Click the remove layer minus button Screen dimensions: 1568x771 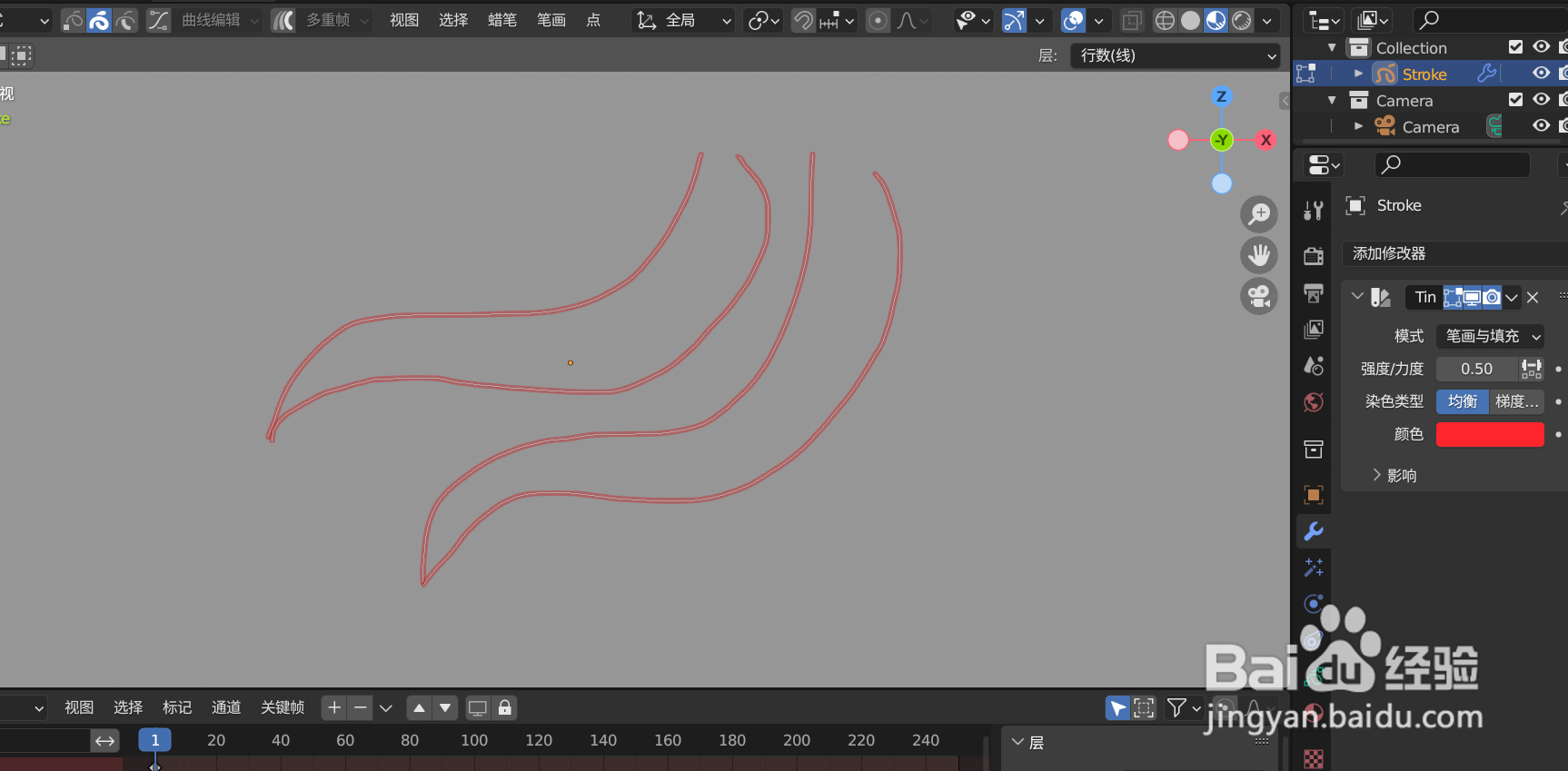pyautogui.click(x=361, y=707)
